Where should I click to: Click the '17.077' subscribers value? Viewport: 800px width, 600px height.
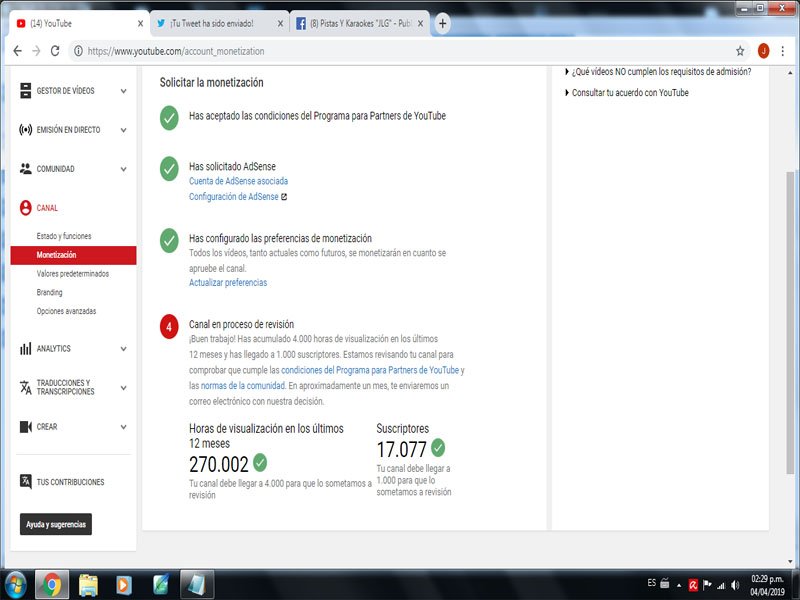pyautogui.click(x=401, y=449)
